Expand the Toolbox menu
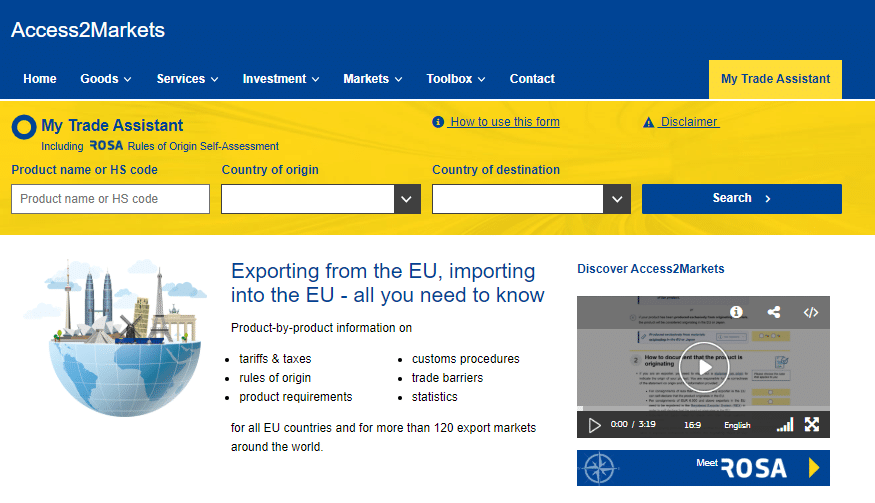This screenshot has height=503, width=875. tap(455, 79)
